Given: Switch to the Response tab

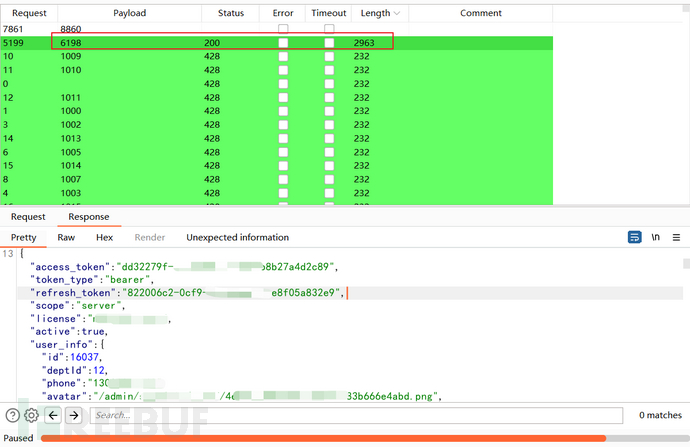Looking at the screenshot, I should [x=89, y=217].
